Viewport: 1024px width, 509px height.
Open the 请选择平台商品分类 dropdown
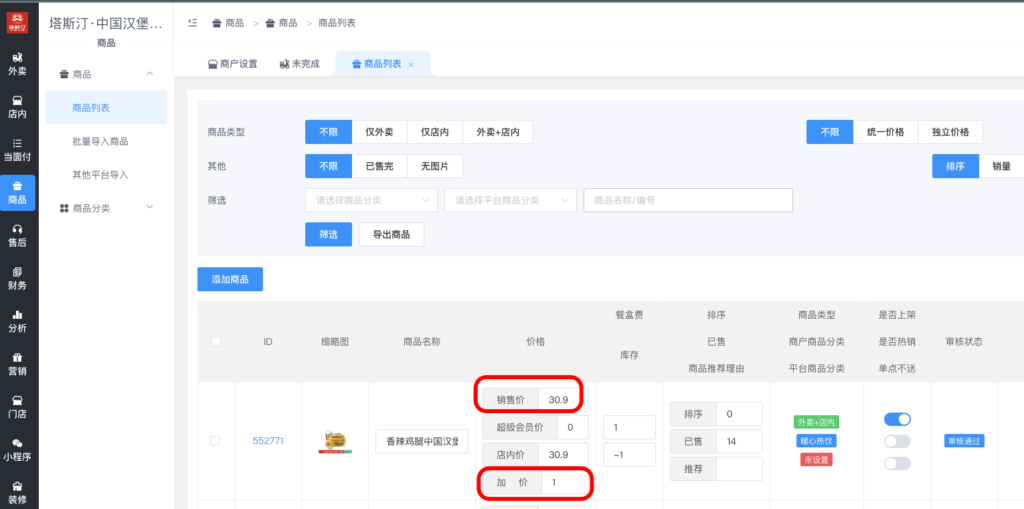pos(511,201)
